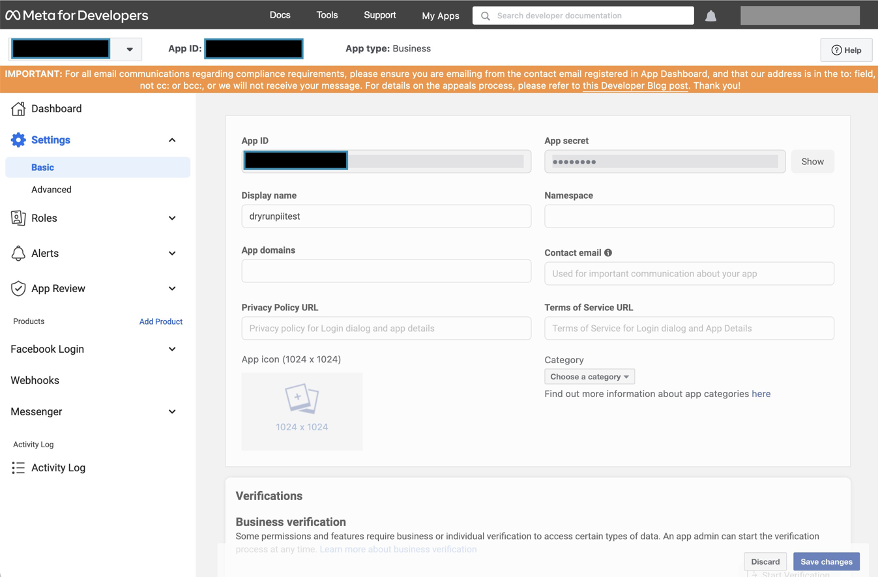Screen dimensions: 879x577
Task: Open Activity Log page
Action: coord(58,468)
